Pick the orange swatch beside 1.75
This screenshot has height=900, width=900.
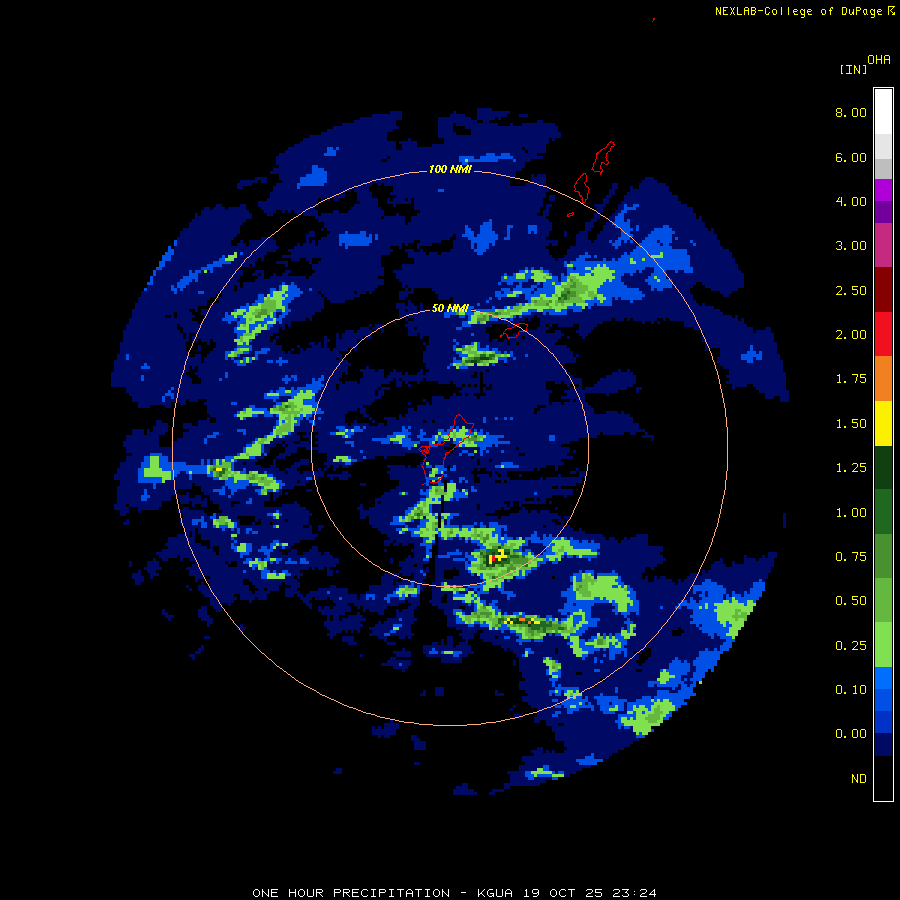(883, 379)
